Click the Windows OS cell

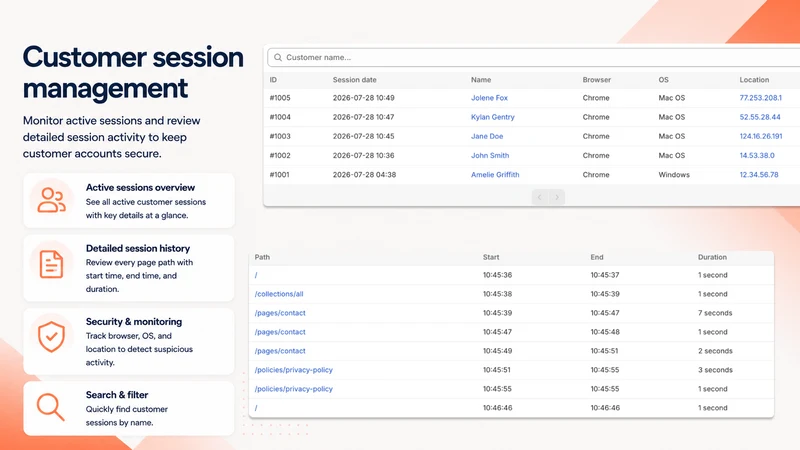coord(673,174)
